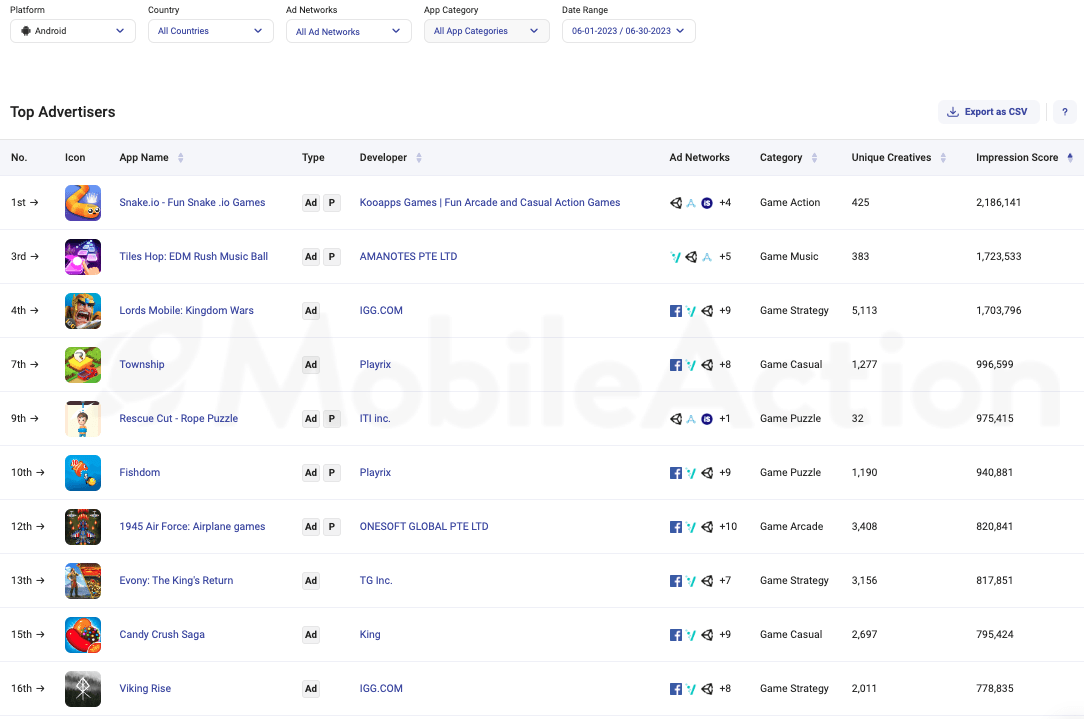
Task: Click +4 more ad networks in Snake.io row
Action: coord(725,203)
